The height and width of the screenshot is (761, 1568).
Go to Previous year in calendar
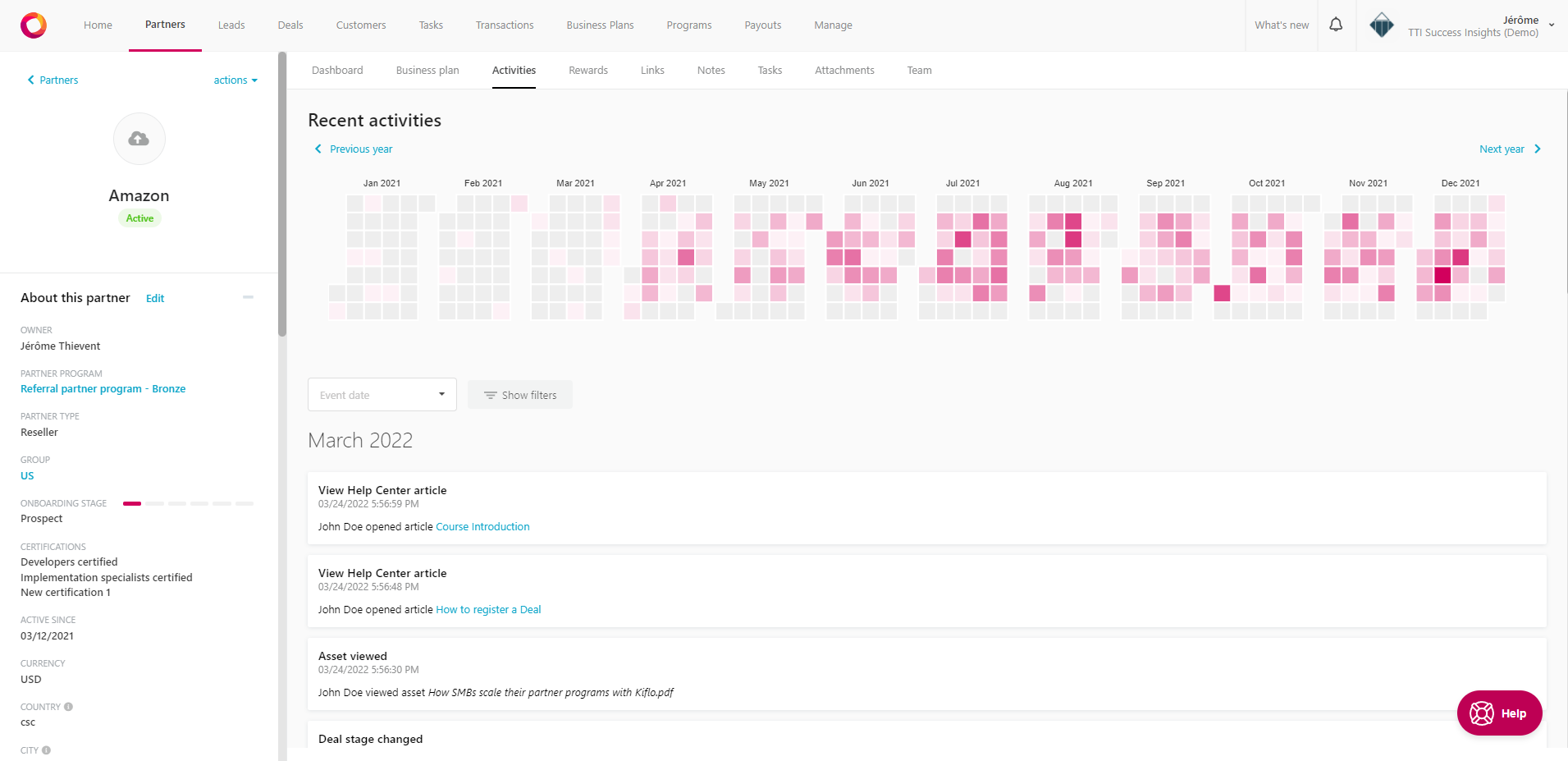tap(354, 149)
